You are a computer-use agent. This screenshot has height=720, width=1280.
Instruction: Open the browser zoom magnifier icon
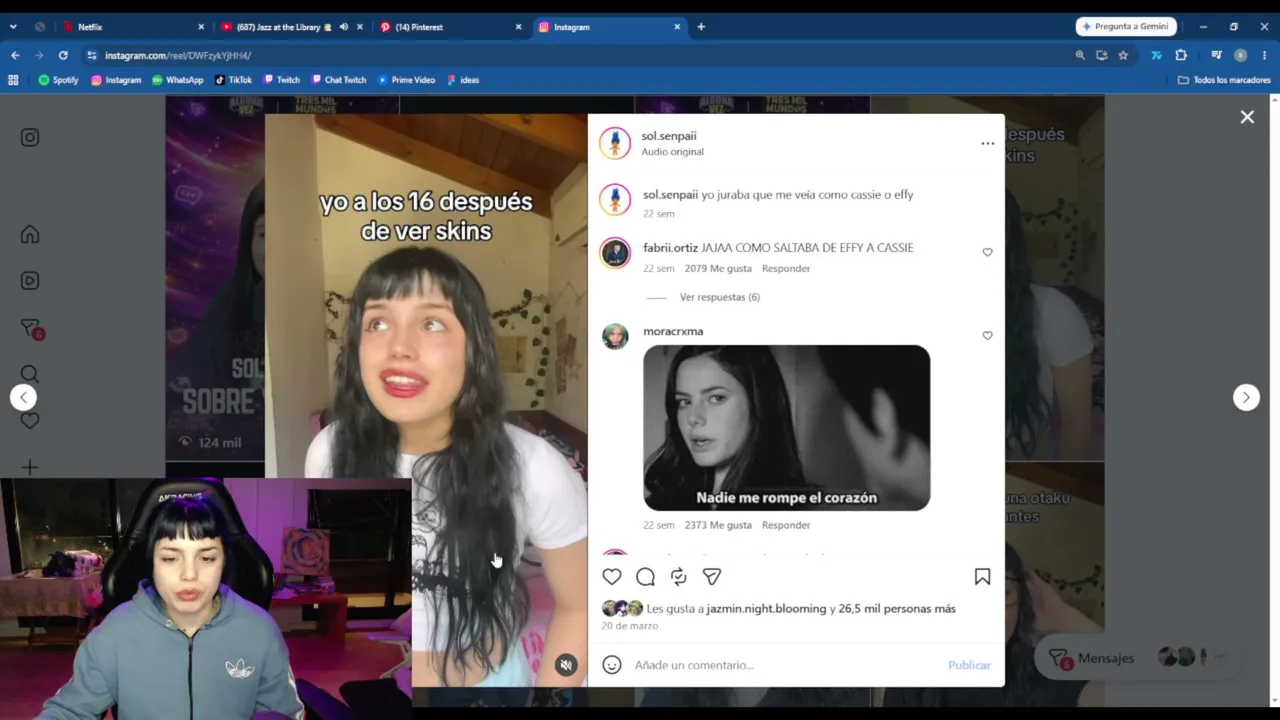pyautogui.click(x=1080, y=55)
